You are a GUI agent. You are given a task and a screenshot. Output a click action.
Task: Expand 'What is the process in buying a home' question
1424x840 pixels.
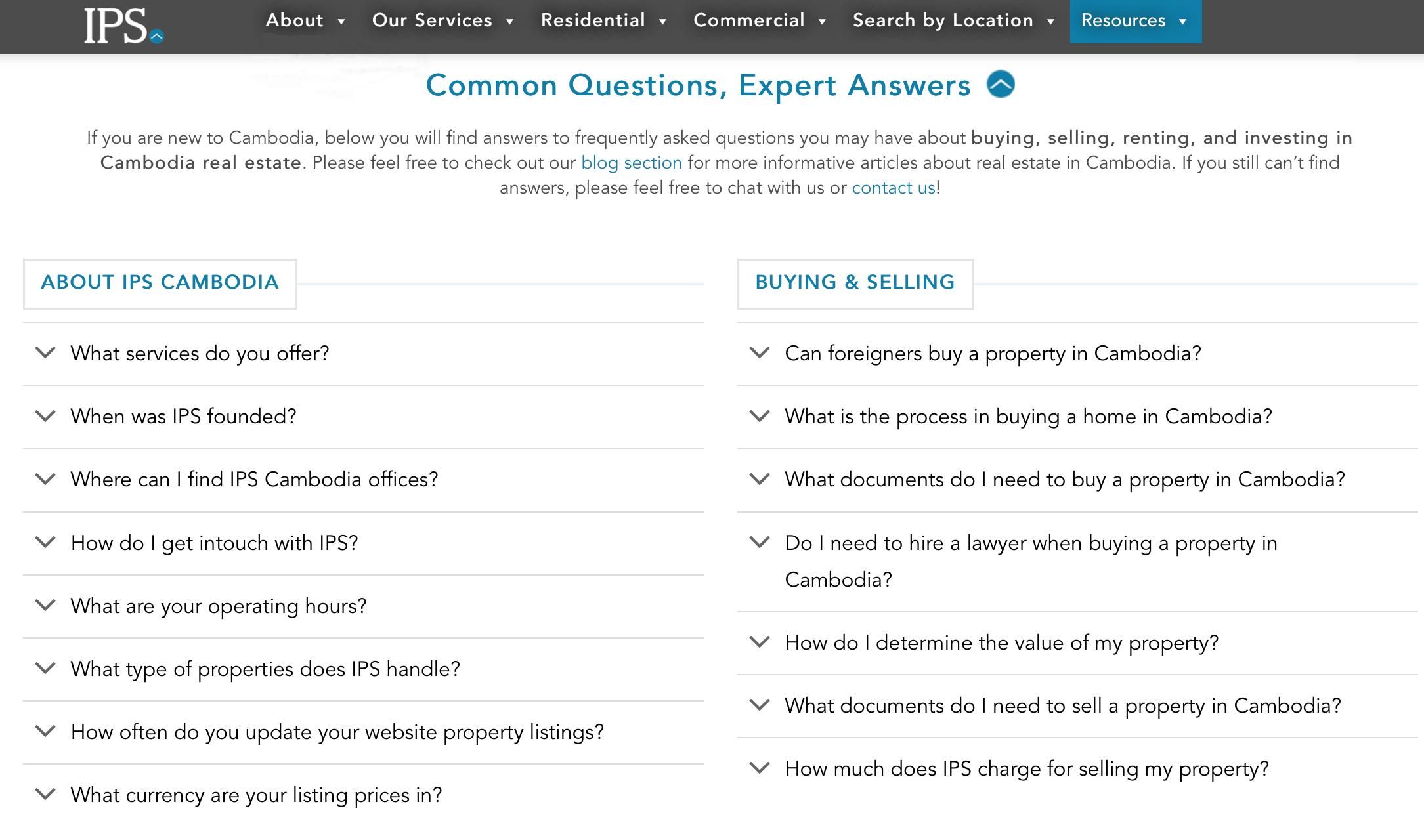(1028, 417)
